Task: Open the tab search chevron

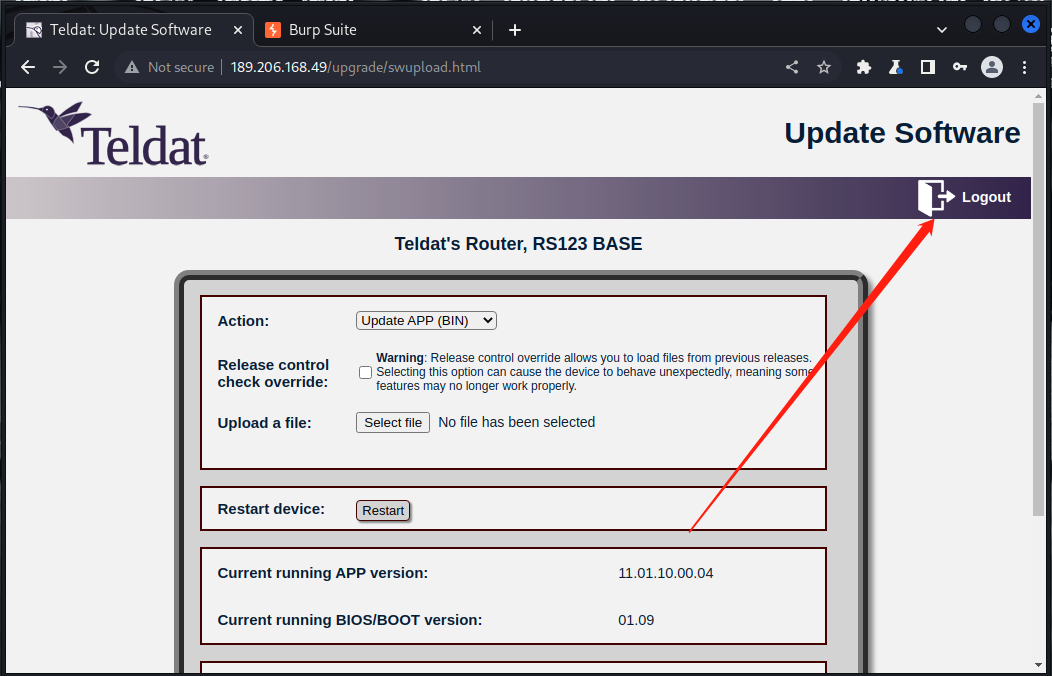Action: pyautogui.click(x=942, y=30)
